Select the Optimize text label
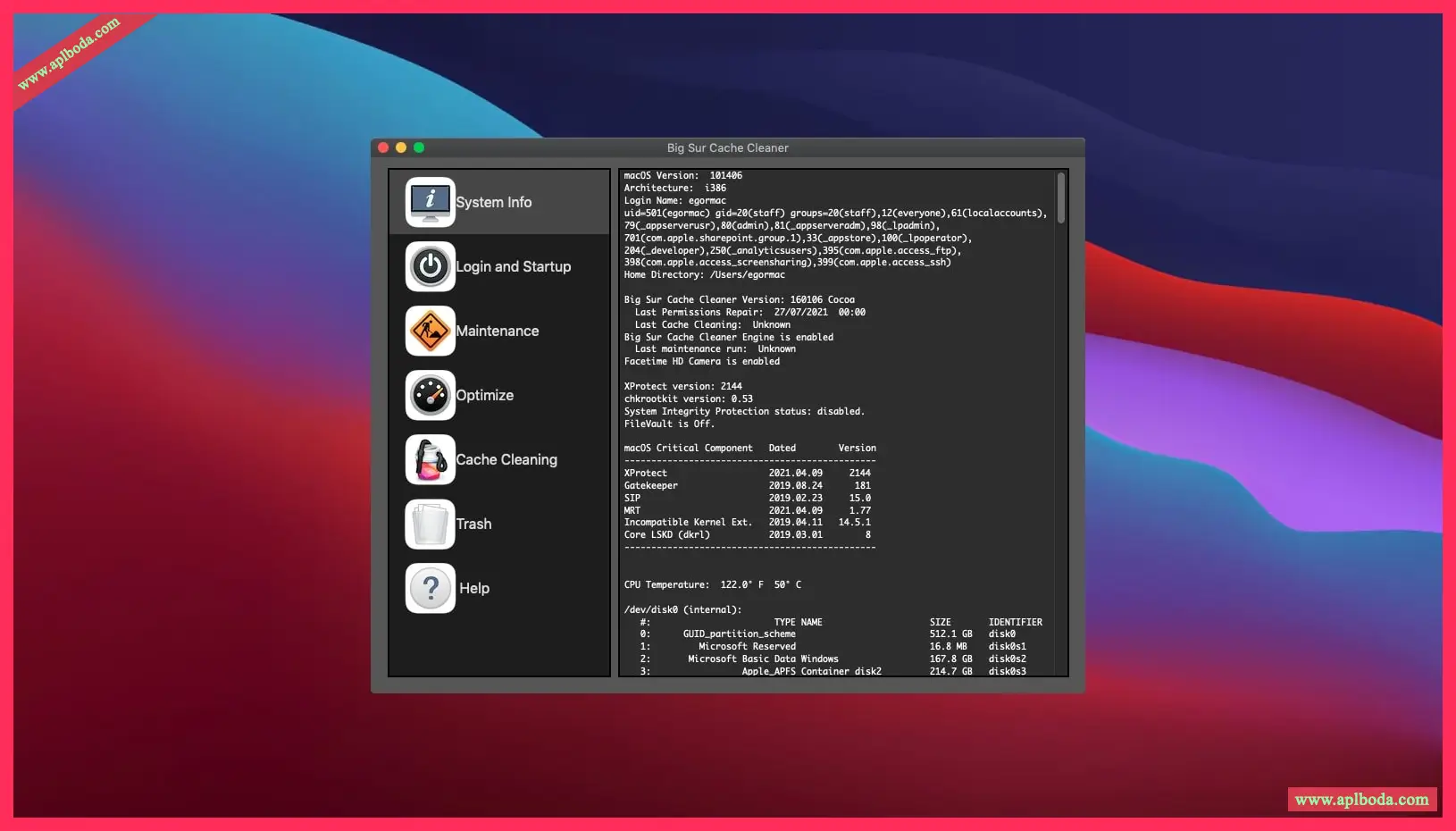The width and height of the screenshot is (1456, 831). pyautogui.click(x=484, y=396)
